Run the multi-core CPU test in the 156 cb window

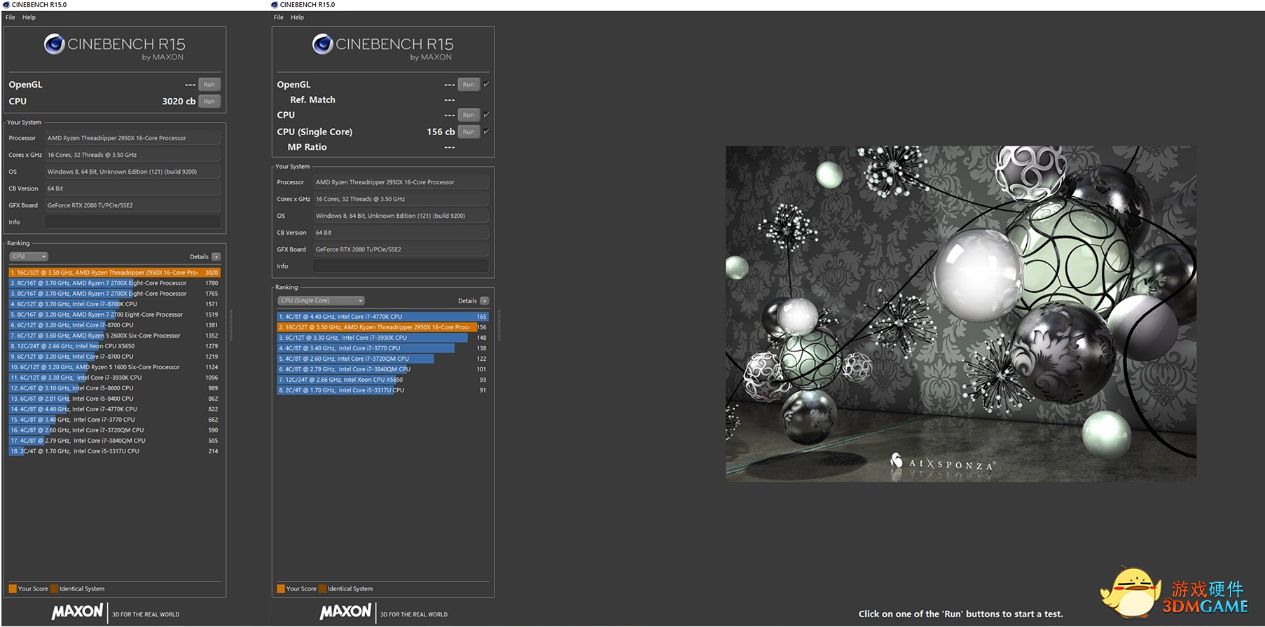(468, 115)
